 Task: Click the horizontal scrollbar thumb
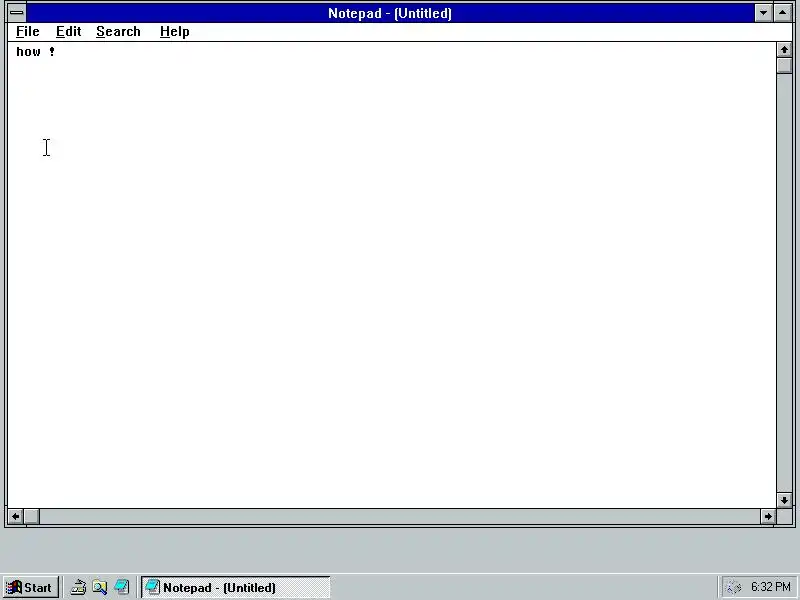click(32, 516)
